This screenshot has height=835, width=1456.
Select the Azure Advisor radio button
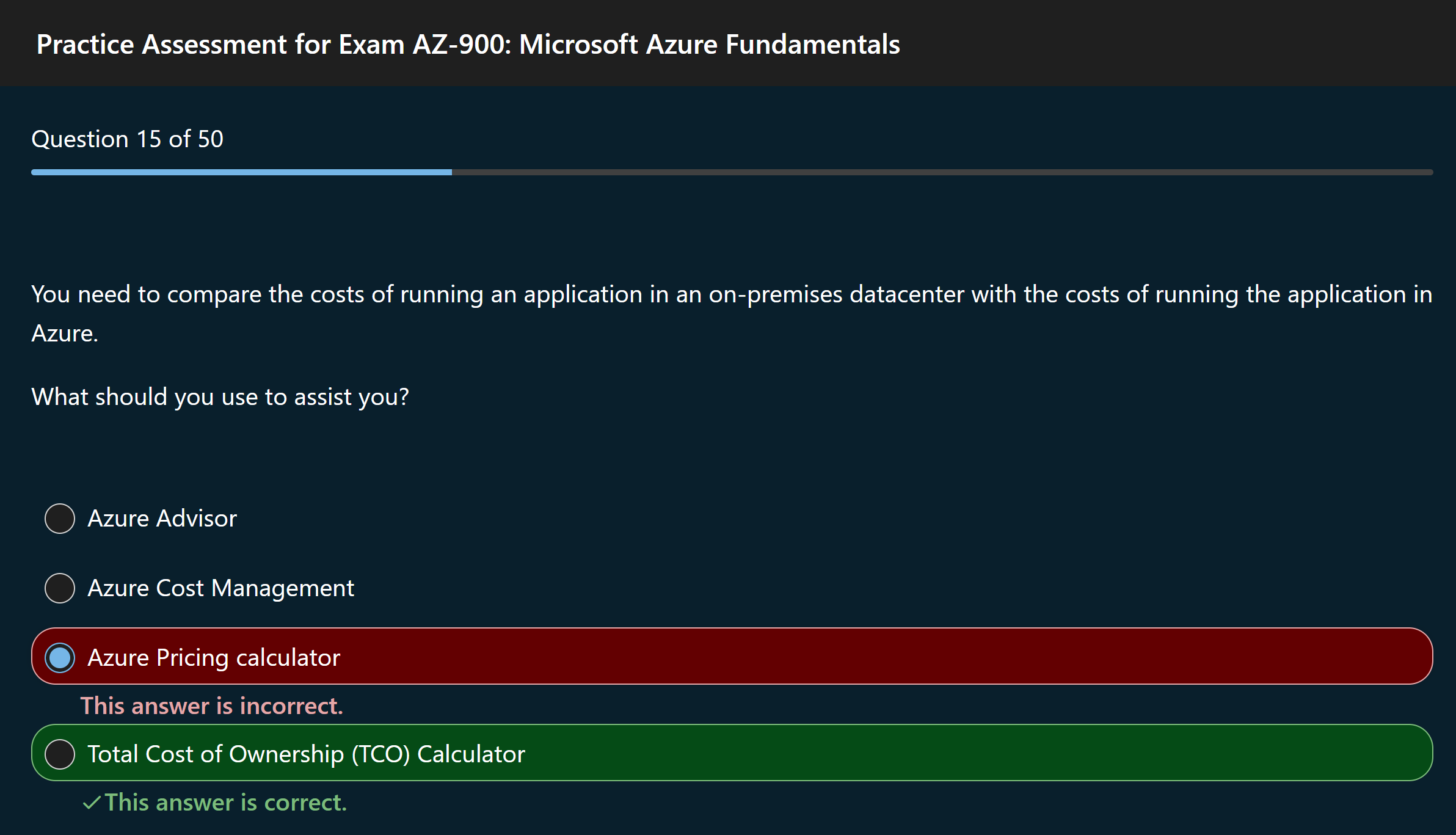(x=60, y=519)
